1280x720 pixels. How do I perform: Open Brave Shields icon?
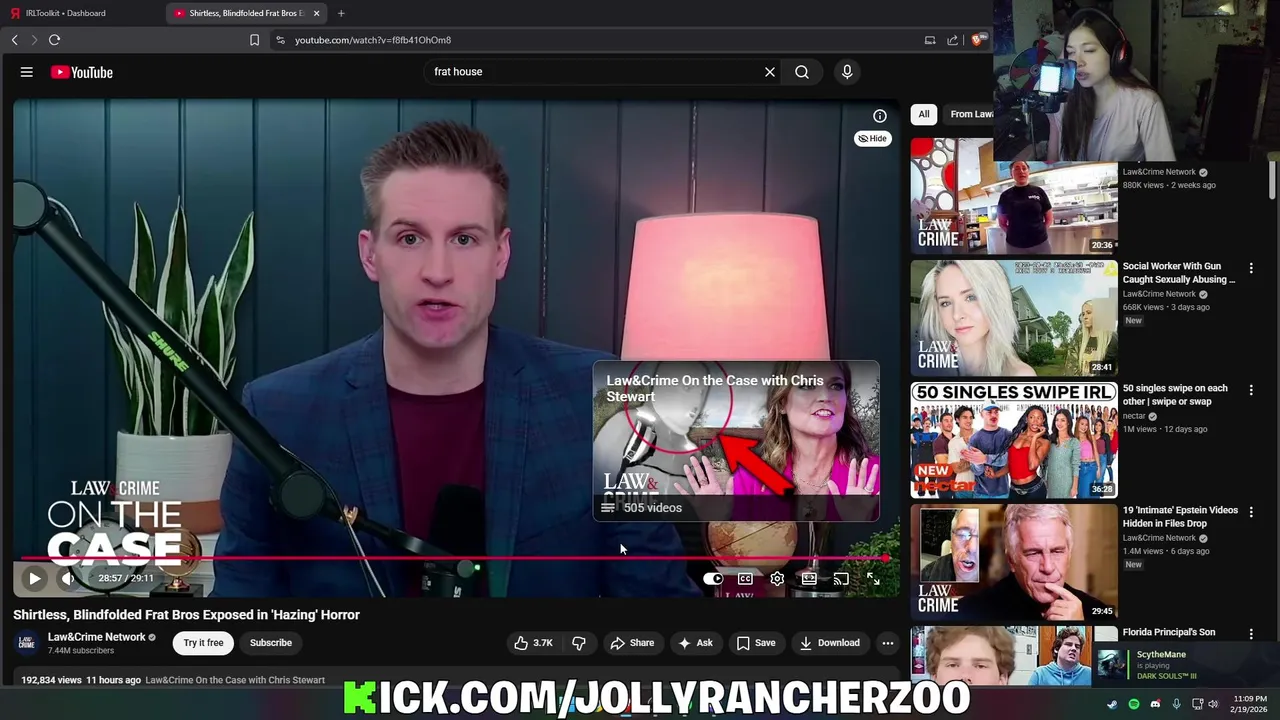pyautogui.click(x=977, y=40)
